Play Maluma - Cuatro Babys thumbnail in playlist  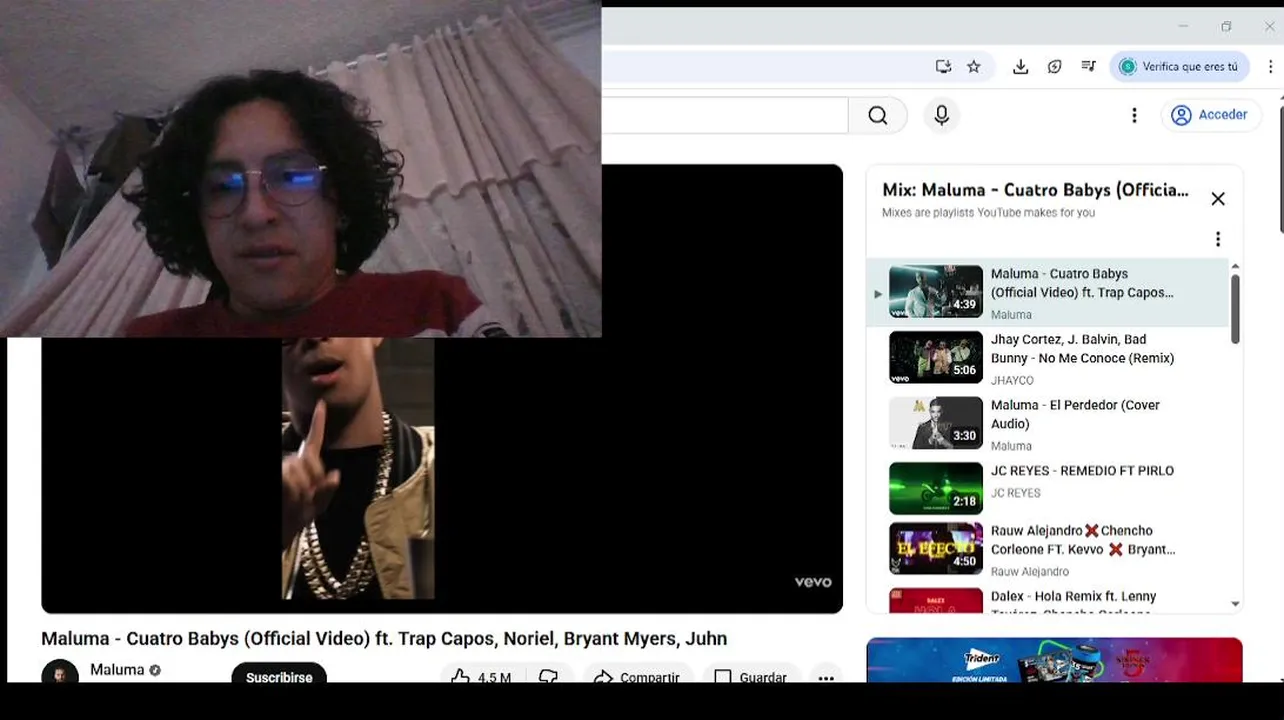pyautogui.click(x=936, y=291)
